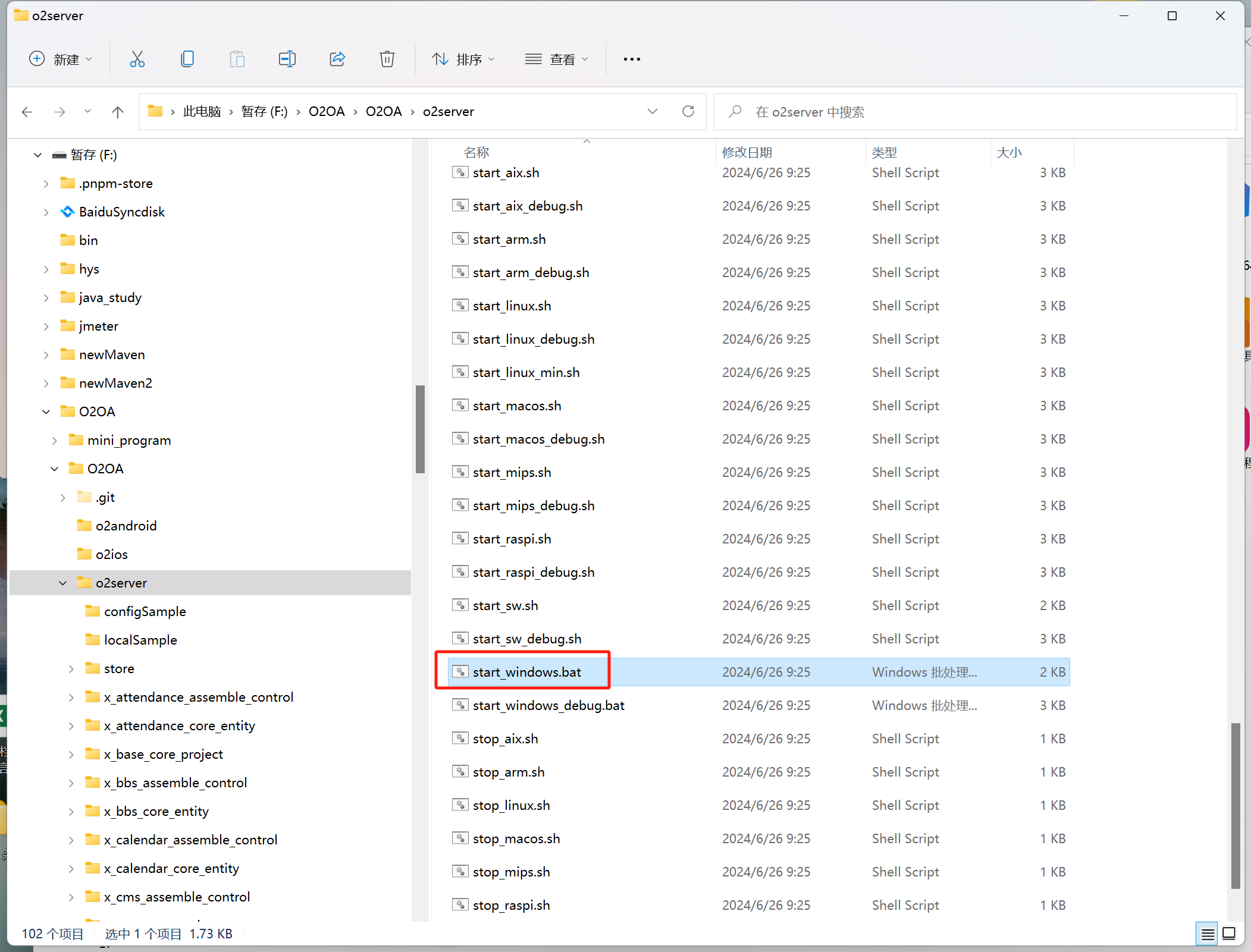Click the Copy icon in toolbar
This screenshot has width=1251, height=952.
(187, 59)
